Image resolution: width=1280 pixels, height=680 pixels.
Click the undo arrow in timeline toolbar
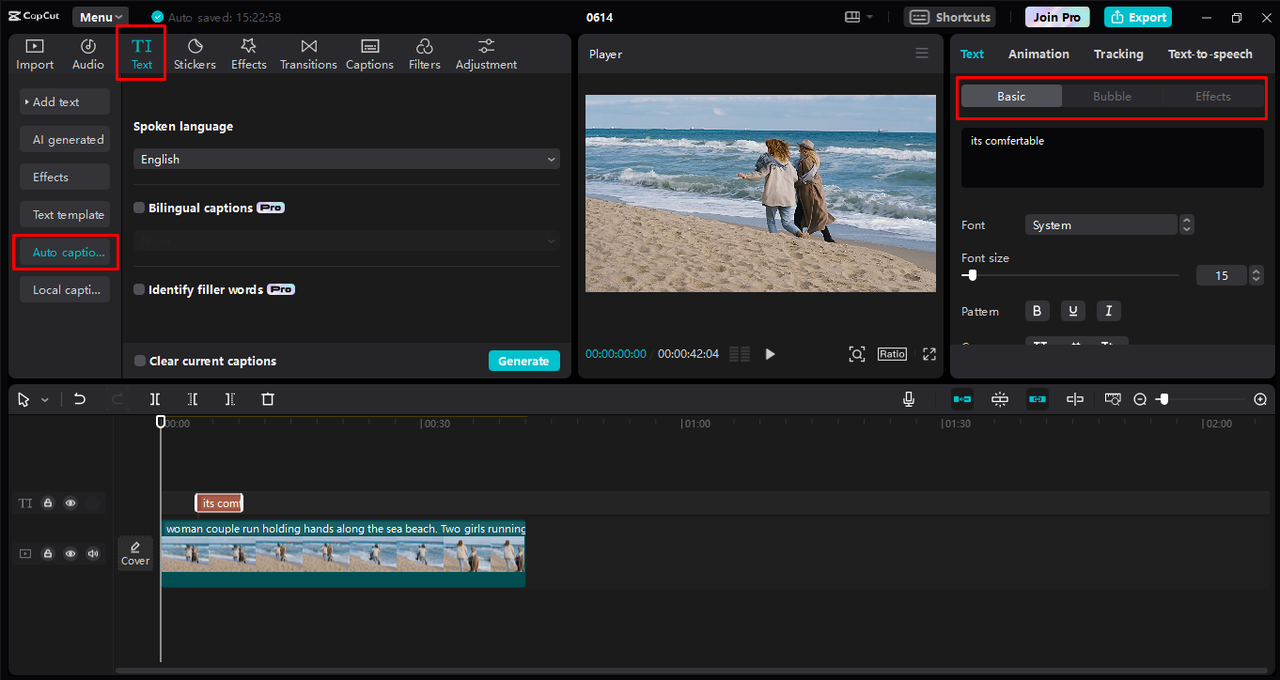80,399
